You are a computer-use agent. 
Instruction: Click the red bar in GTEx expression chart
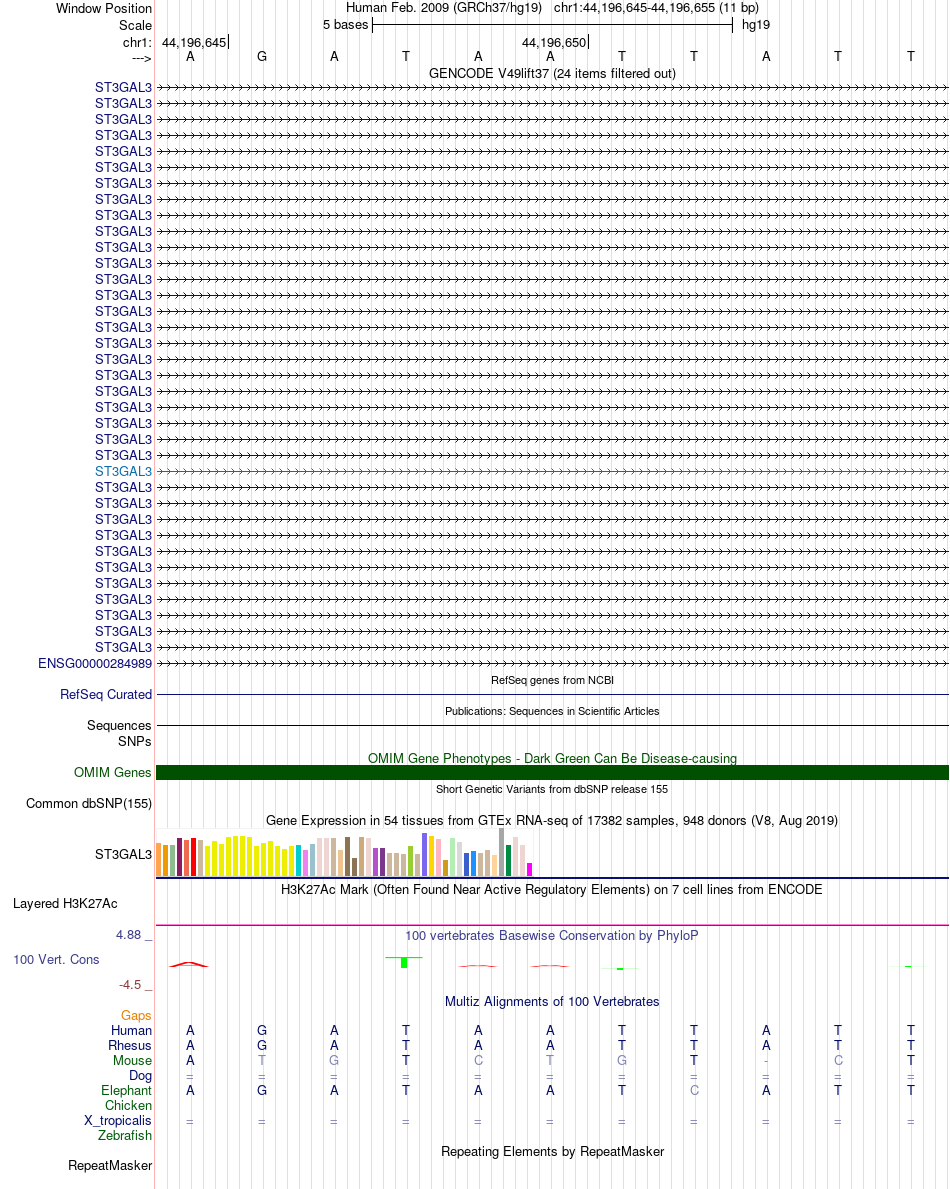coord(193,857)
